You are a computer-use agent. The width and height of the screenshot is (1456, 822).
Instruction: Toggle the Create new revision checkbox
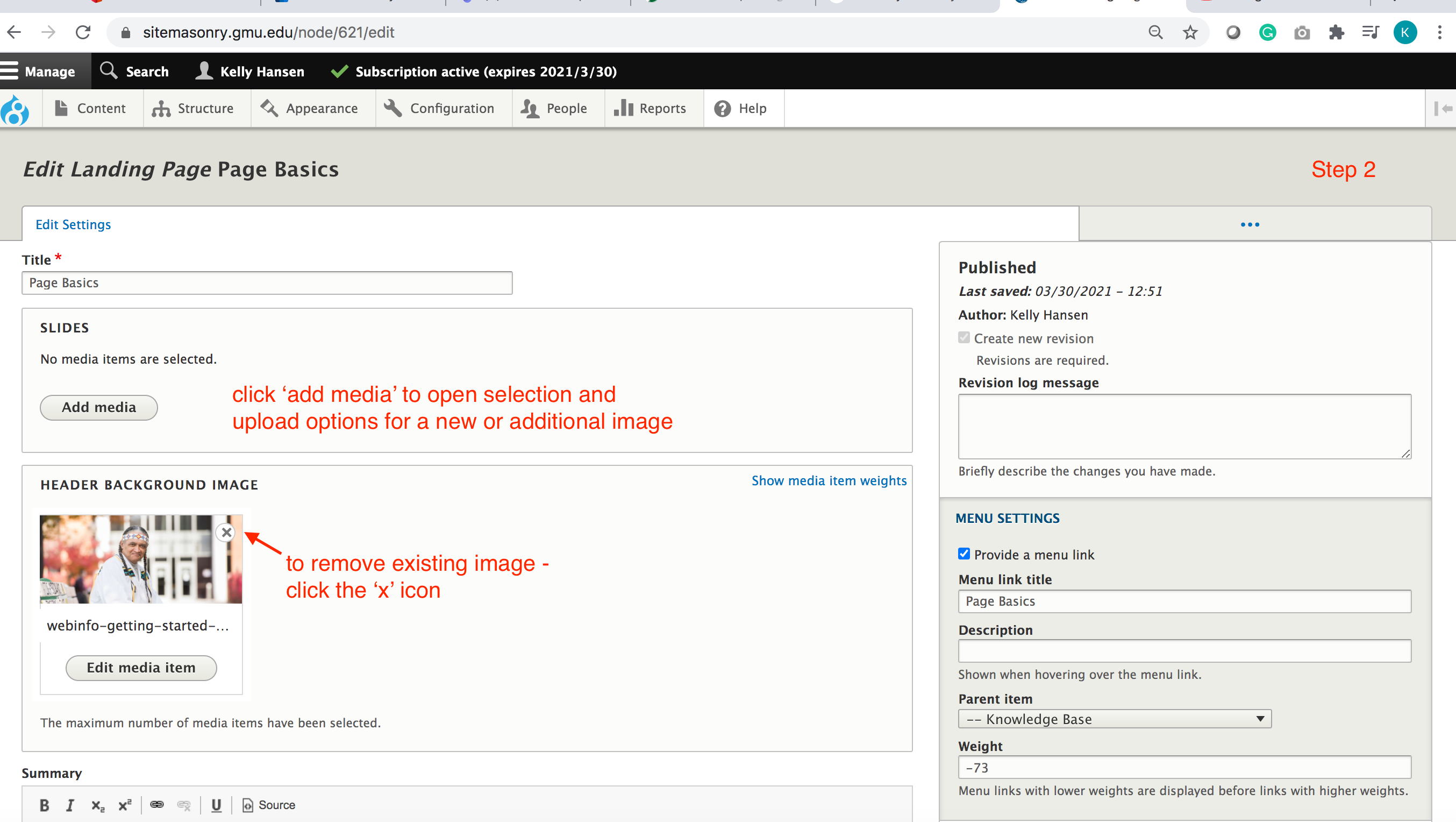click(963, 338)
